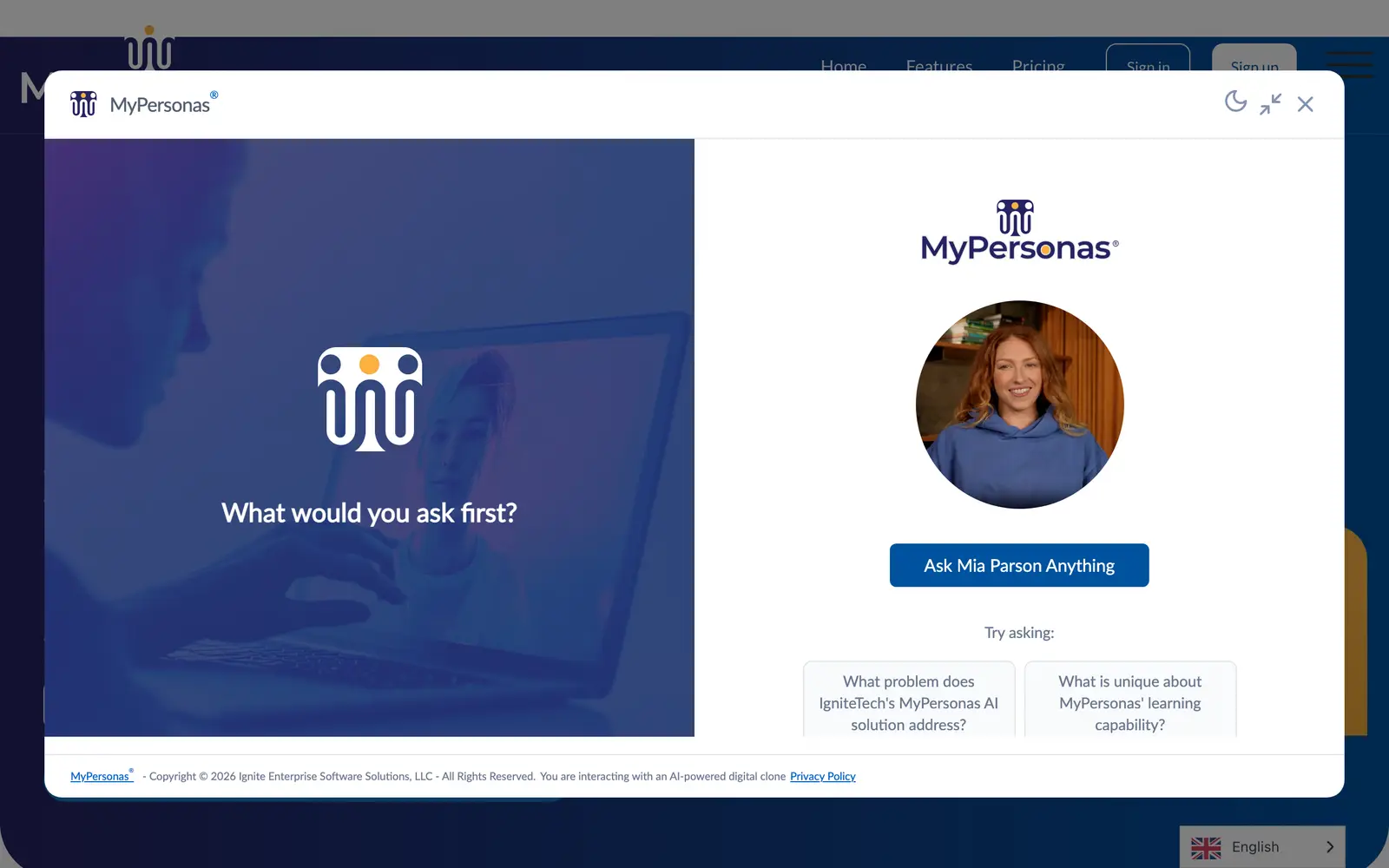The image size is (1389, 868).
Task: Open the Home menu in the background page
Action: pyautogui.click(x=843, y=64)
